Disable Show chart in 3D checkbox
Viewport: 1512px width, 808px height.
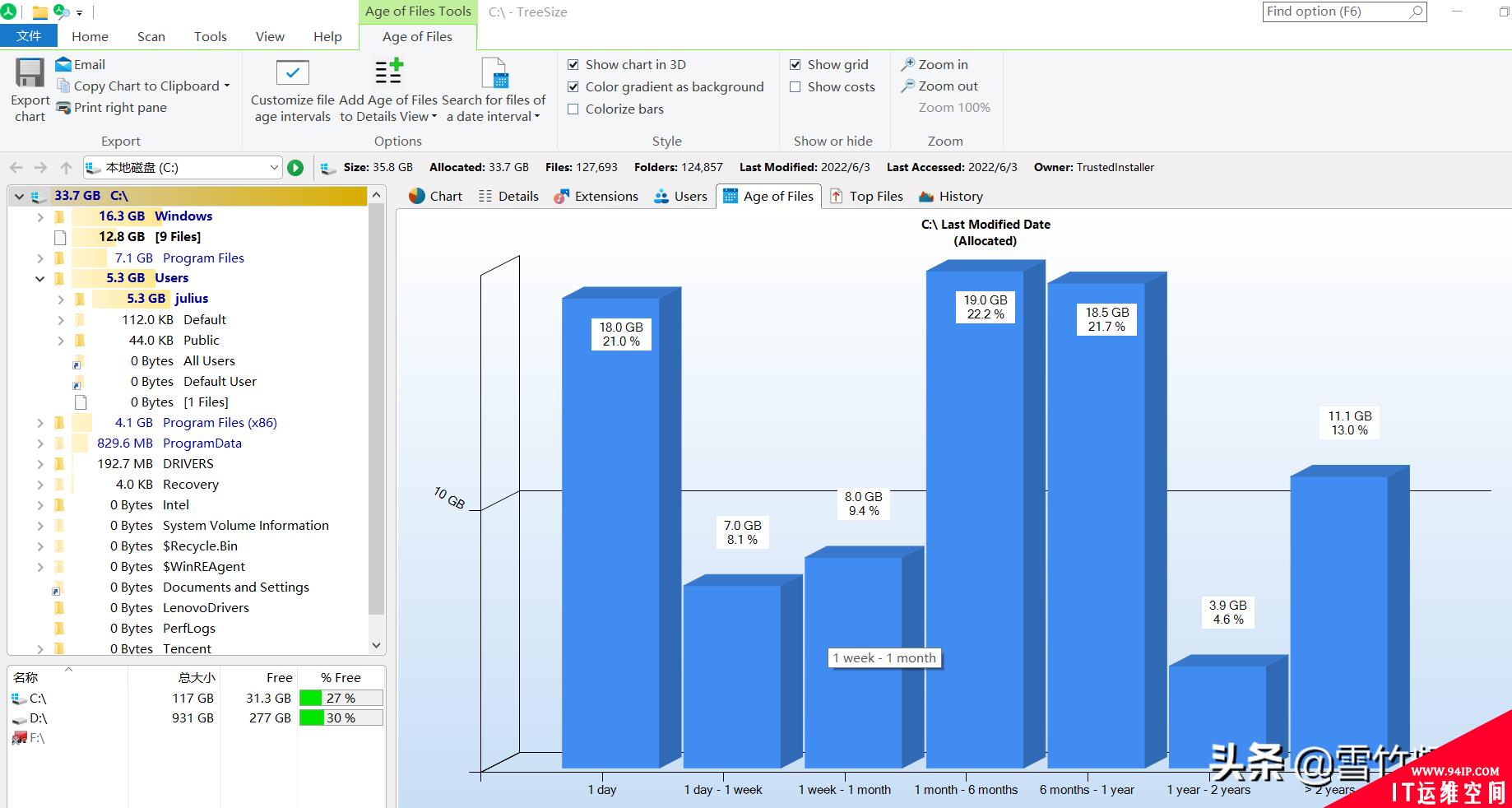click(x=573, y=64)
